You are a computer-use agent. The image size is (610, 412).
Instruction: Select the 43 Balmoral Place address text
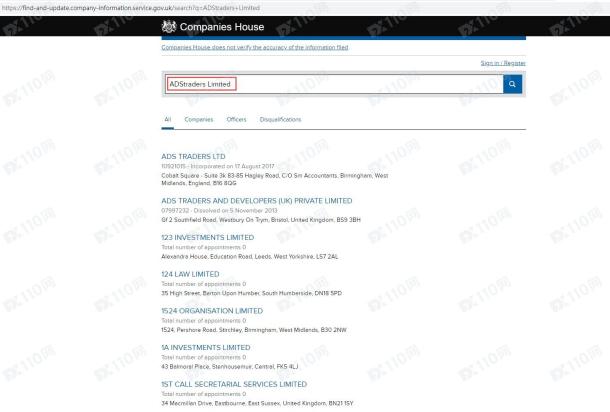pyautogui.click(x=230, y=366)
